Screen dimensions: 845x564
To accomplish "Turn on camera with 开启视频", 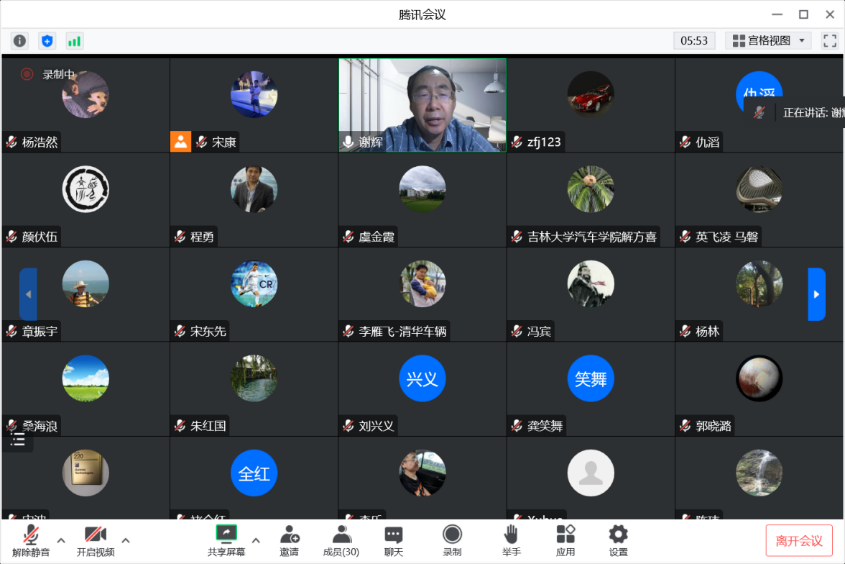I will point(95,540).
